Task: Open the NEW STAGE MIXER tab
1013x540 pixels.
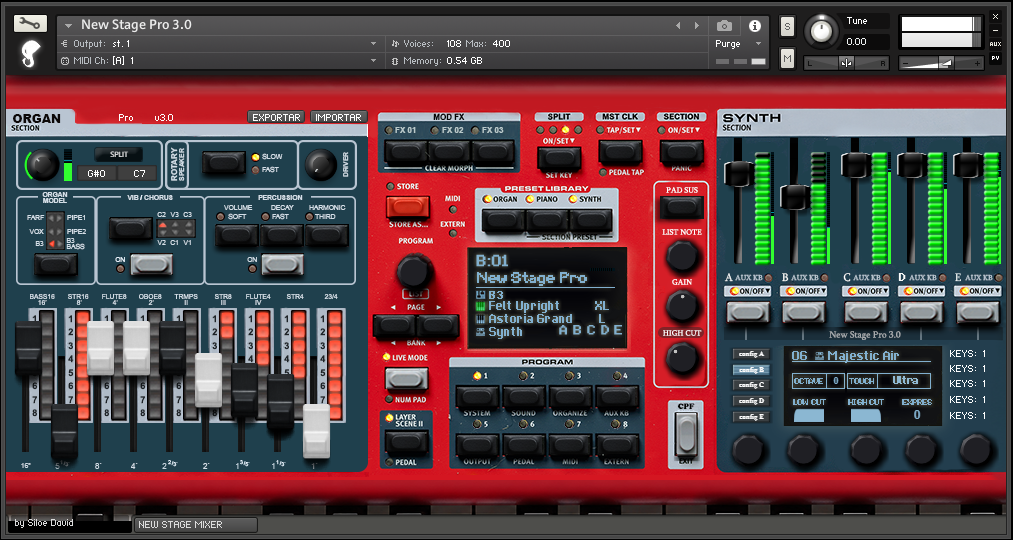Action: [x=196, y=524]
